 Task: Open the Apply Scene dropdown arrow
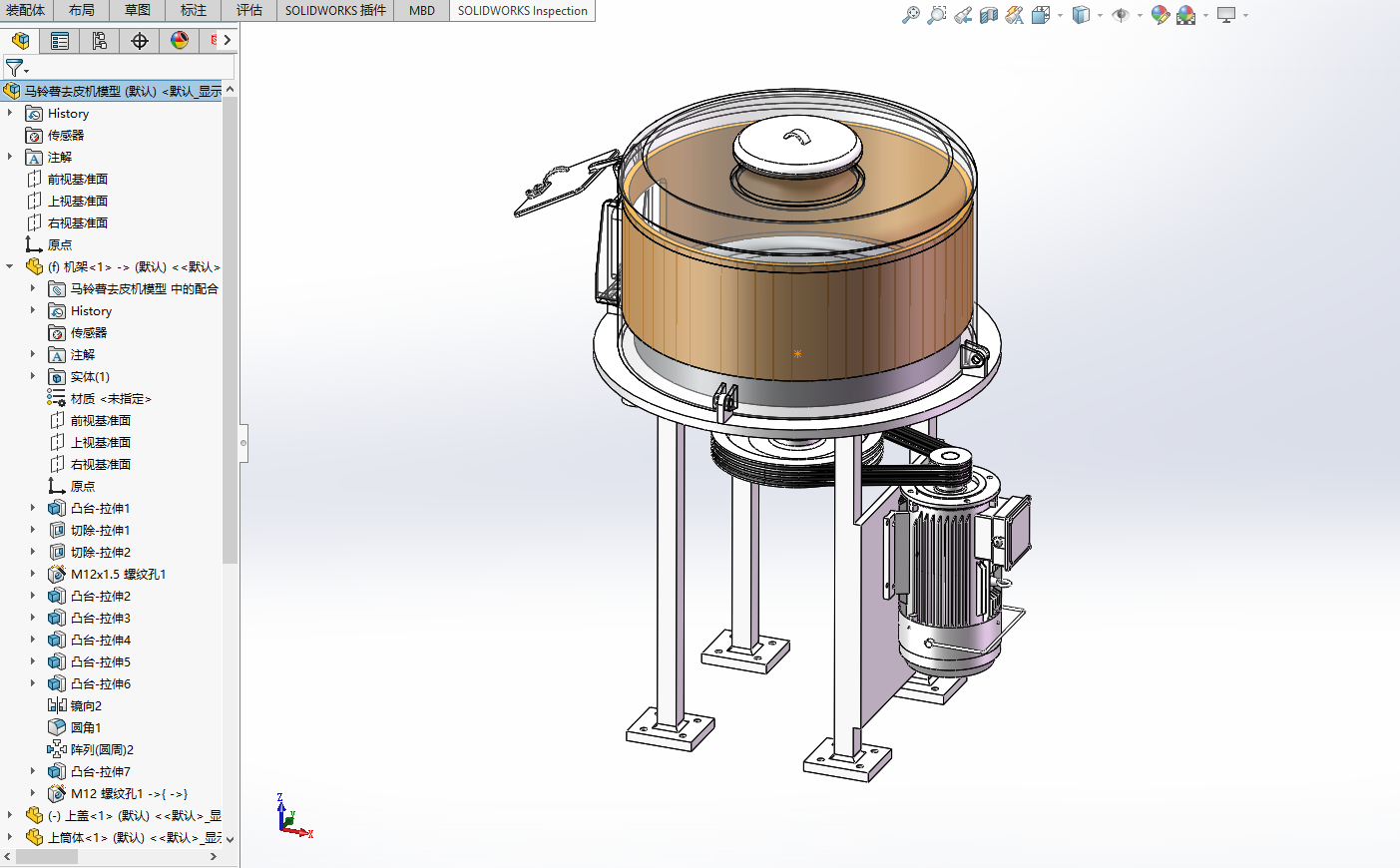coord(1205,15)
